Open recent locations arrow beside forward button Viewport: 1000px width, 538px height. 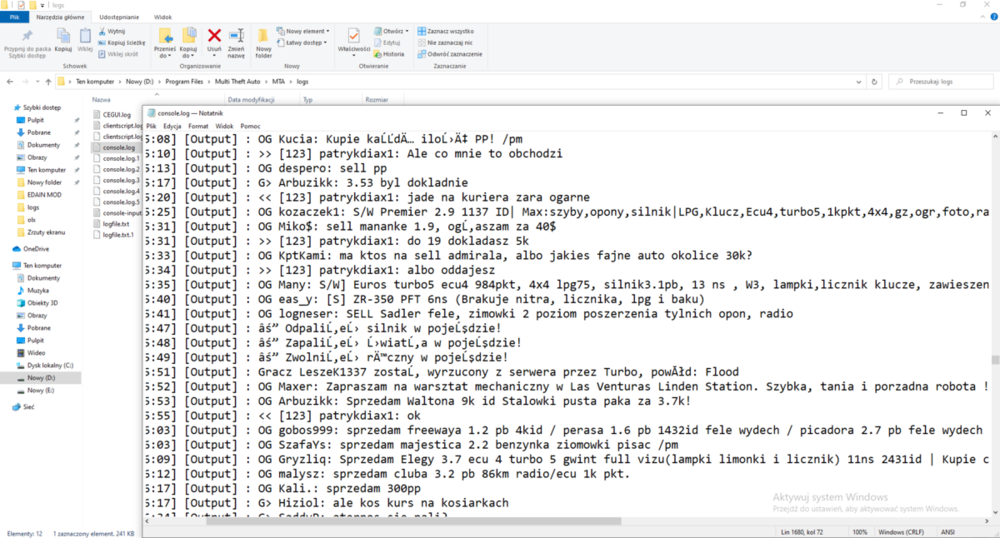click(37, 82)
